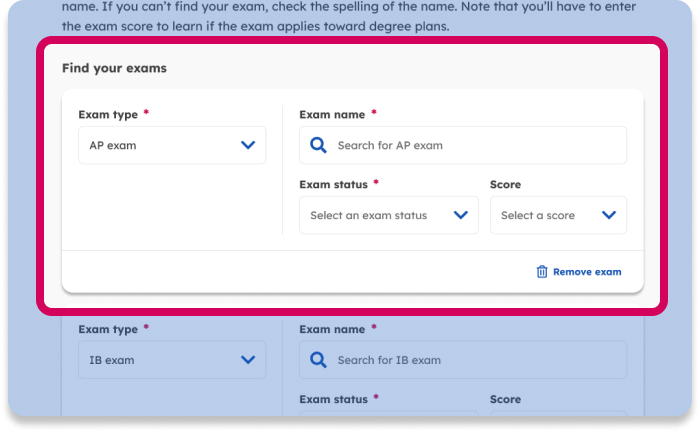
Task: Remove the AP exam entry via Remove exam
Action: coord(586,272)
